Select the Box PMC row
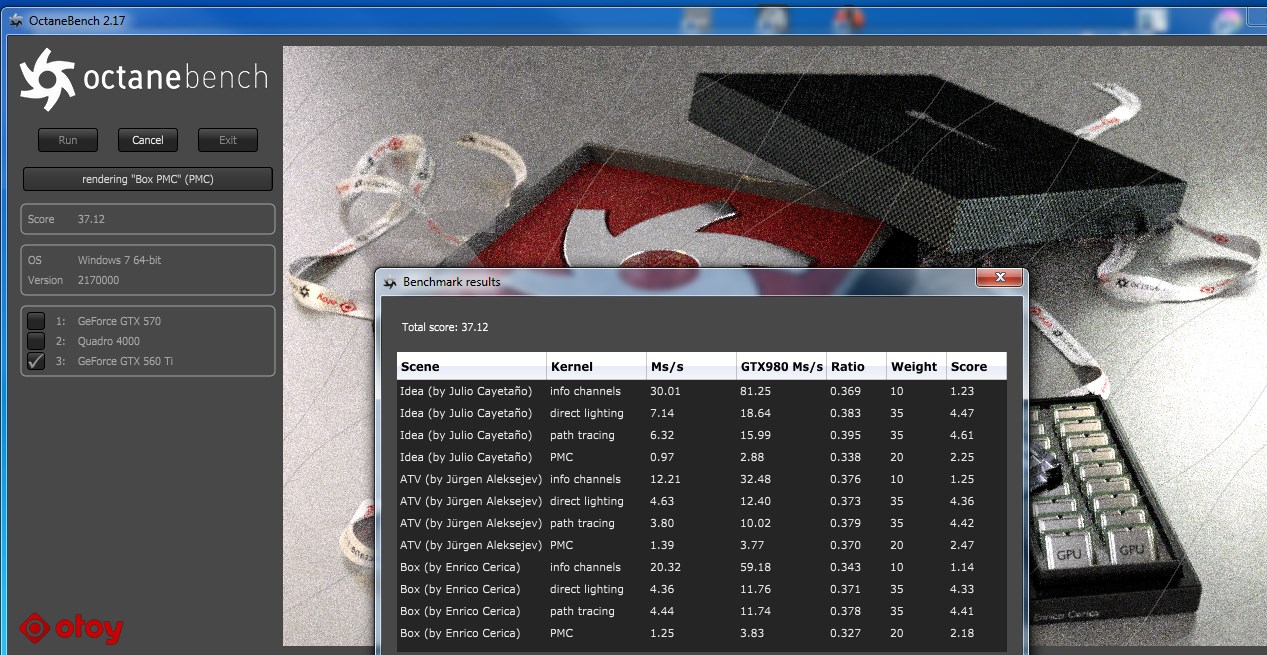The height and width of the screenshot is (655, 1267). click(701, 633)
